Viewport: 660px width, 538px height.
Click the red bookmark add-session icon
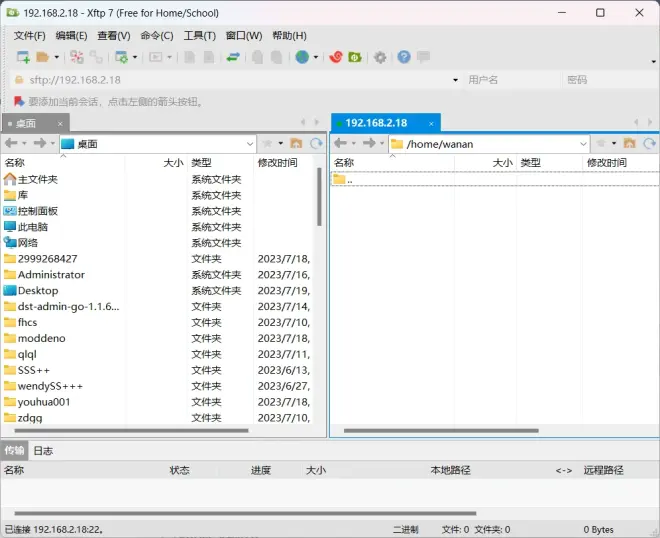[19, 101]
